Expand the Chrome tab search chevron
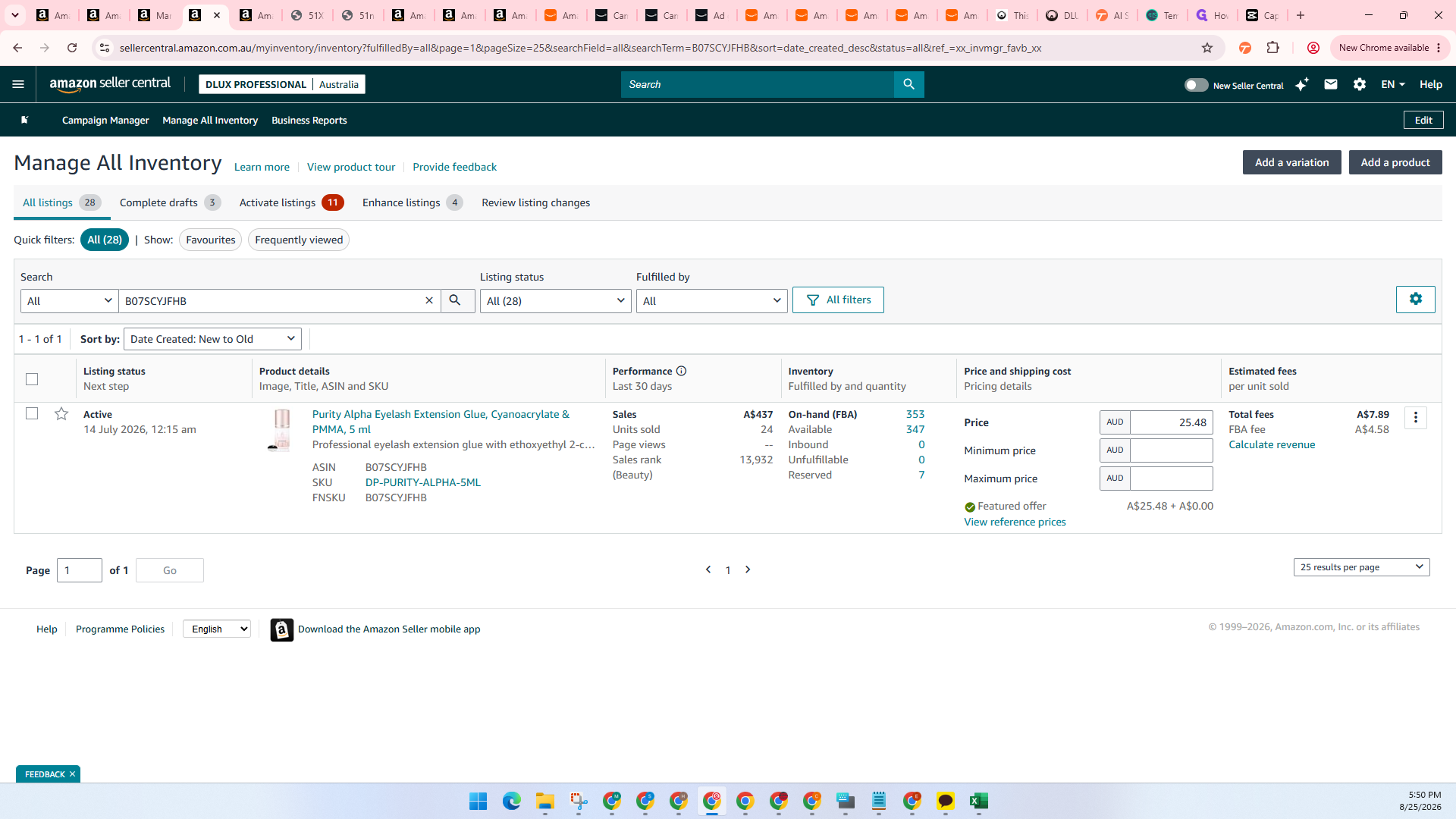Image resolution: width=1456 pixels, height=819 pixels. click(x=15, y=15)
